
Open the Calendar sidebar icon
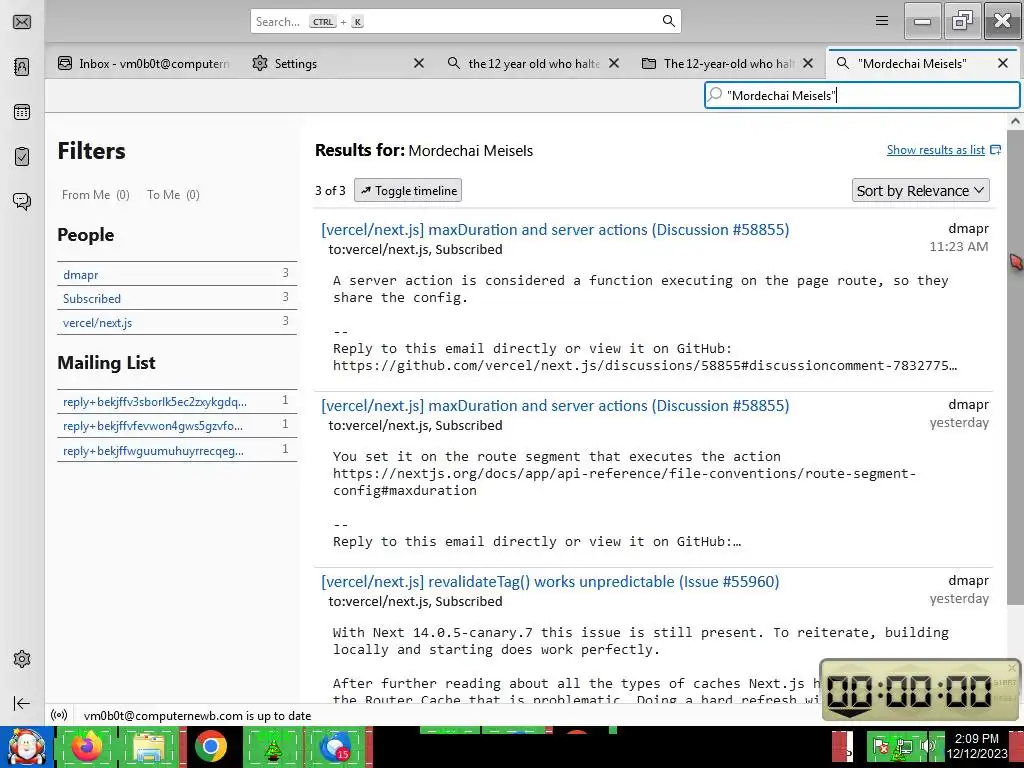pyautogui.click(x=22, y=112)
